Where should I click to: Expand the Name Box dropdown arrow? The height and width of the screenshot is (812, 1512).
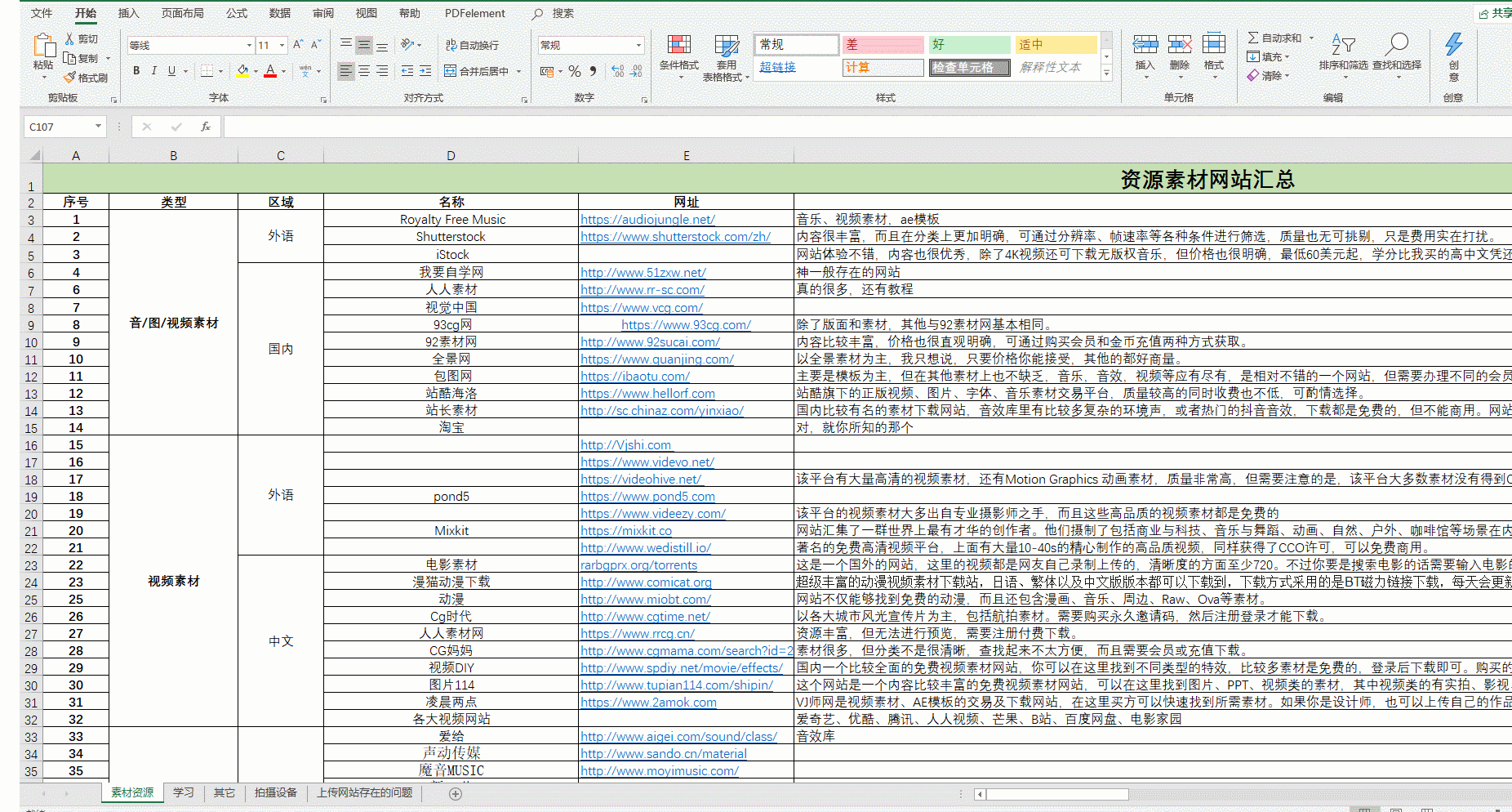pyautogui.click(x=98, y=127)
